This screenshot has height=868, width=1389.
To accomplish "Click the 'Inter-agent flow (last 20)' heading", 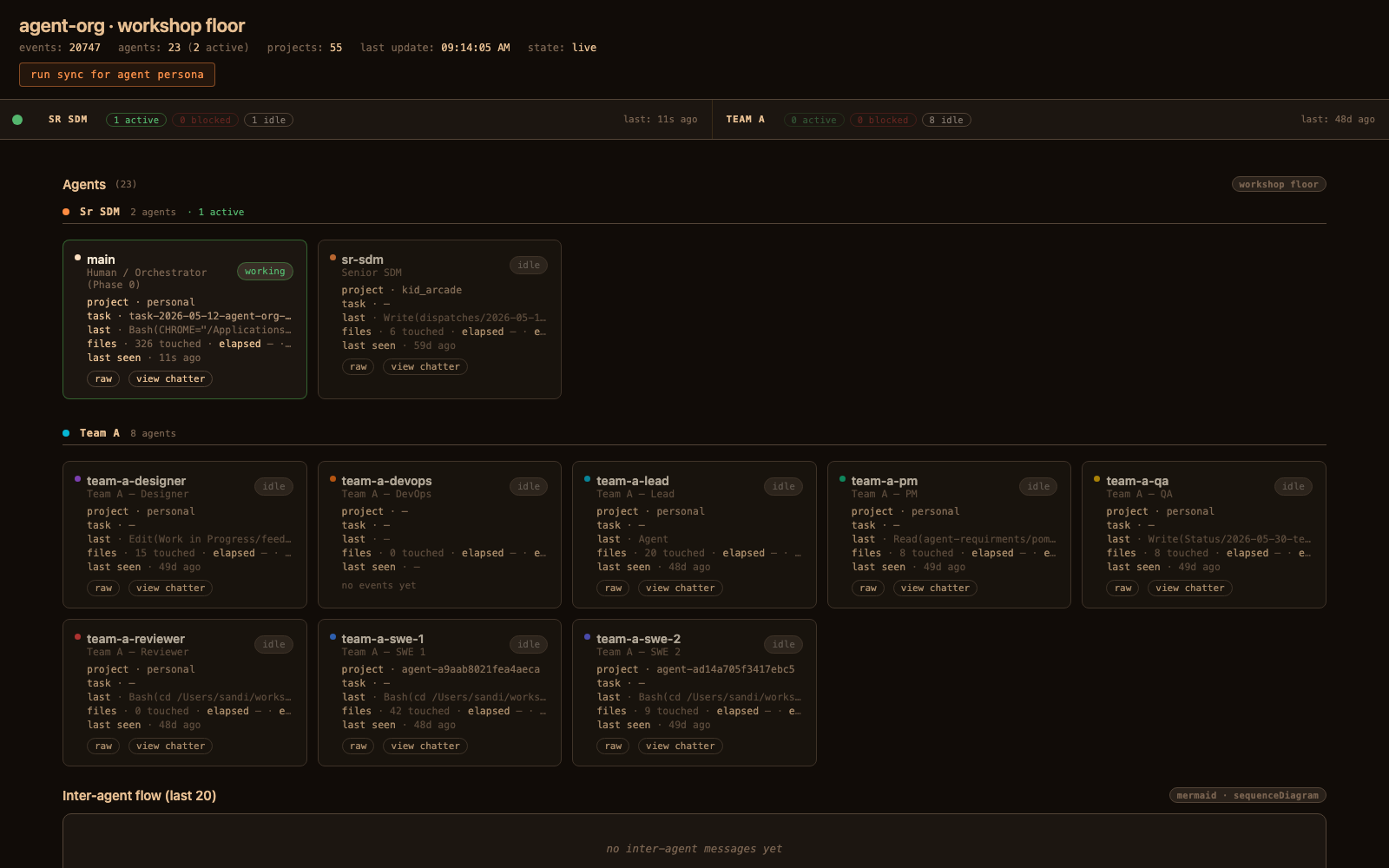I will (x=139, y=796).
